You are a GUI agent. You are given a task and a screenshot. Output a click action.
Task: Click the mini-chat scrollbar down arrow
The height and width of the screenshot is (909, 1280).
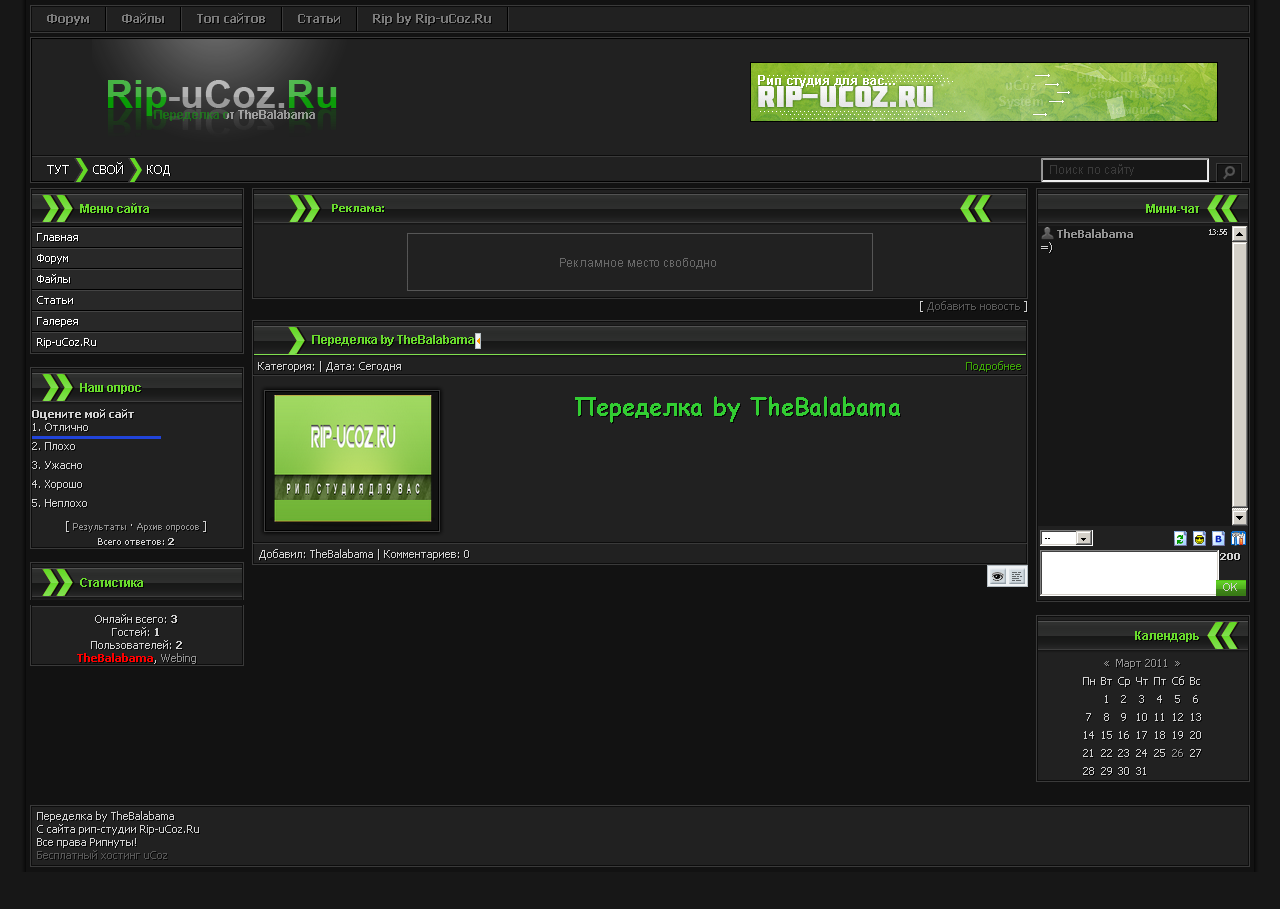point(1240,517)
